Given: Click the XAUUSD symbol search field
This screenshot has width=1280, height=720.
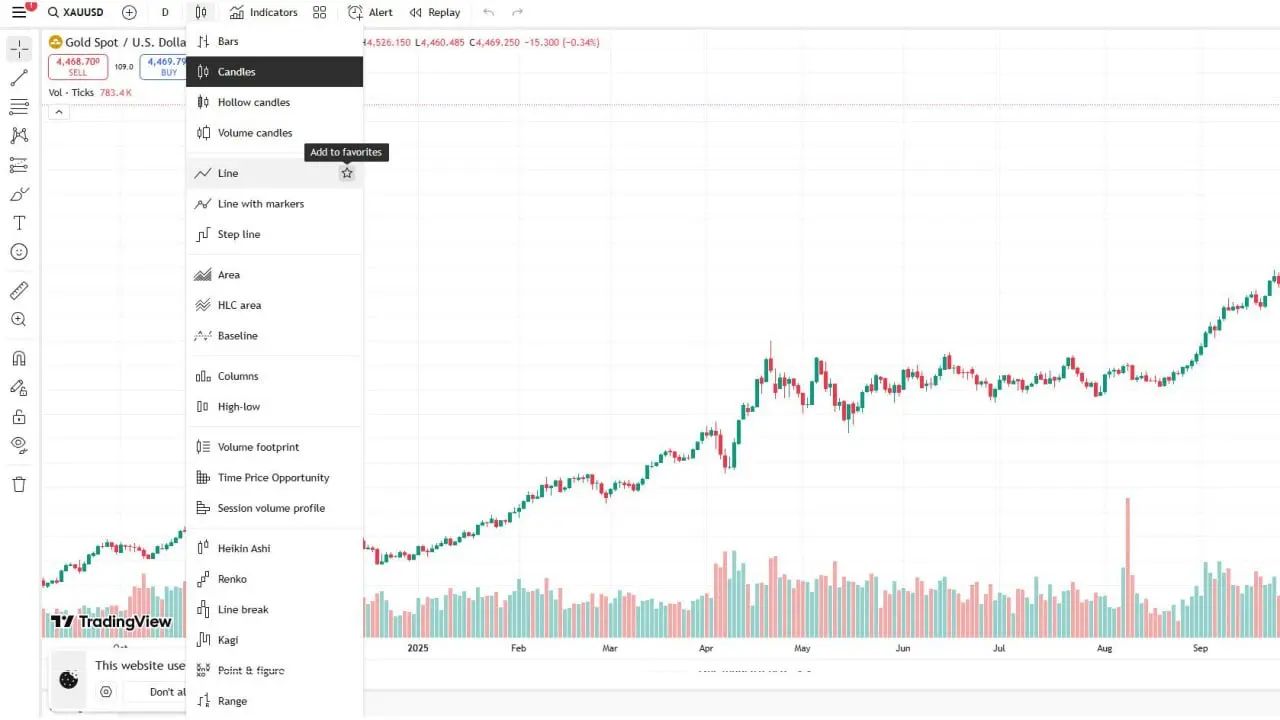Looking at the screenshot, I should 76,13.
